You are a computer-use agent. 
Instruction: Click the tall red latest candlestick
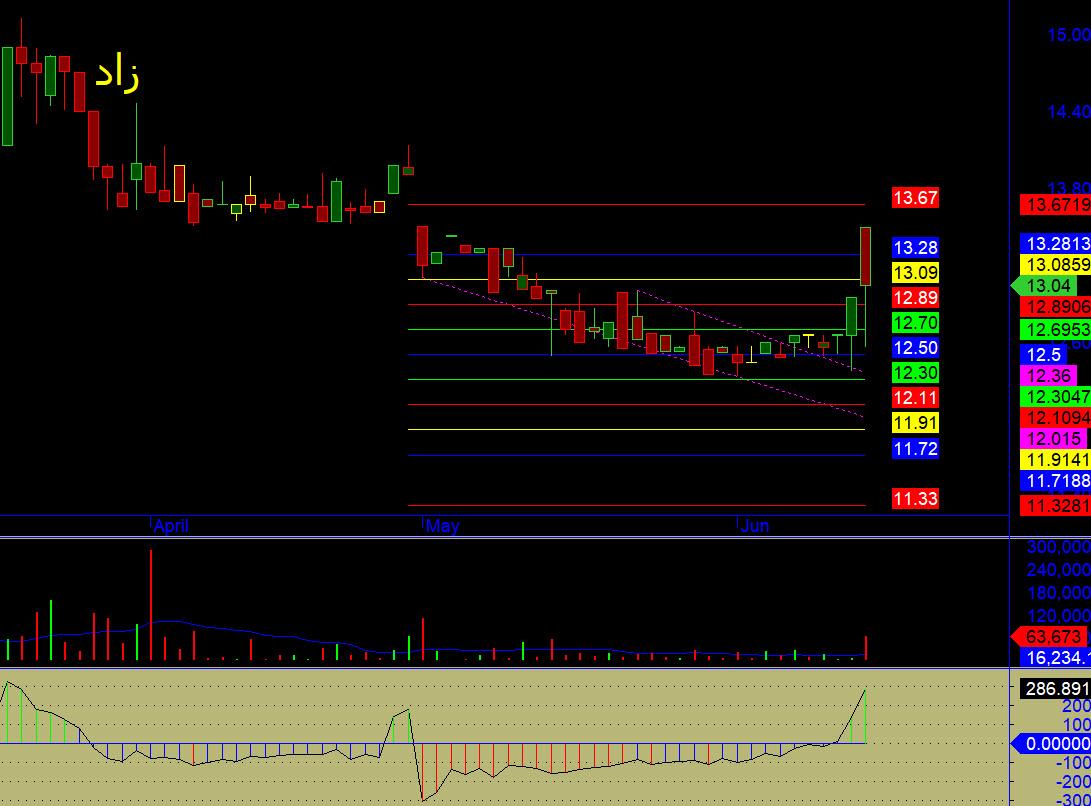(x=866, y=256)
